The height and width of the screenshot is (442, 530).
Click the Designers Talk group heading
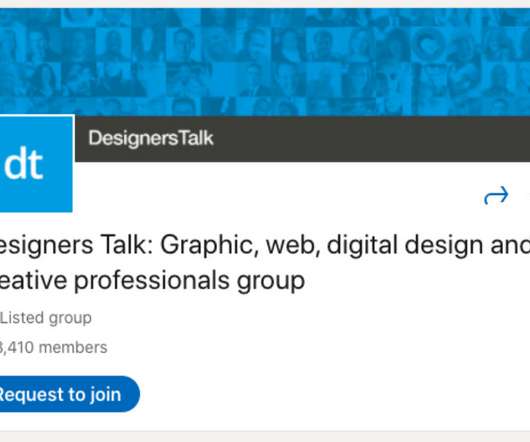[x=265, y=263]
